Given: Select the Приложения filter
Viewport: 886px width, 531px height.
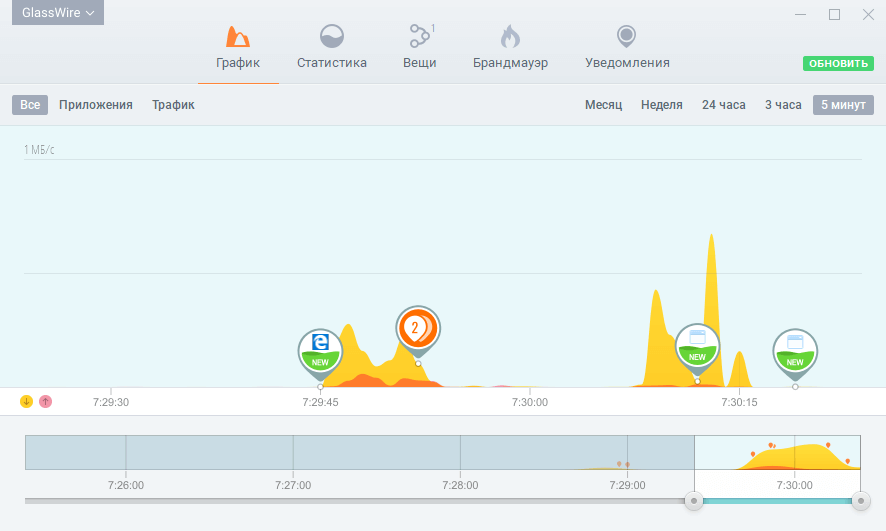Looking at the screenshot, I should 95,105.
